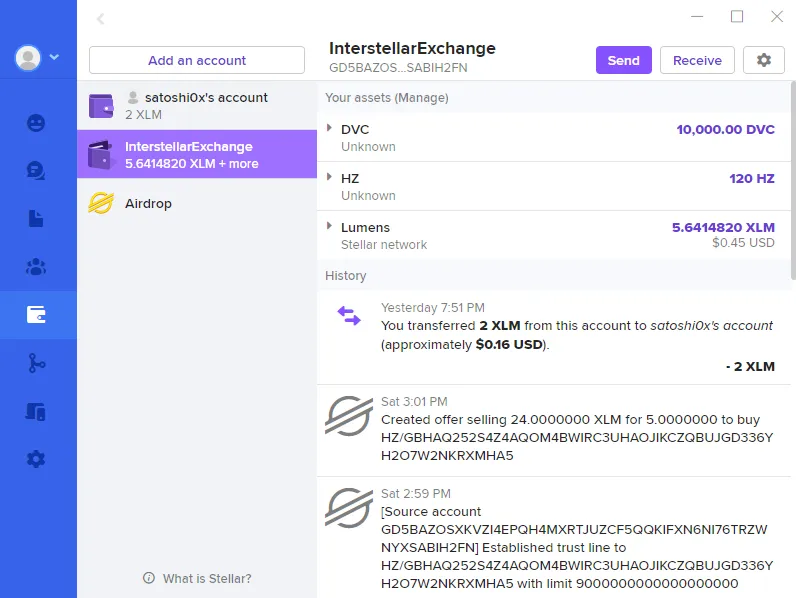The width and height of the screenshot is (796, 598).
Task: Open the Files icon in sidebar
Action: (x=36, y=218)
